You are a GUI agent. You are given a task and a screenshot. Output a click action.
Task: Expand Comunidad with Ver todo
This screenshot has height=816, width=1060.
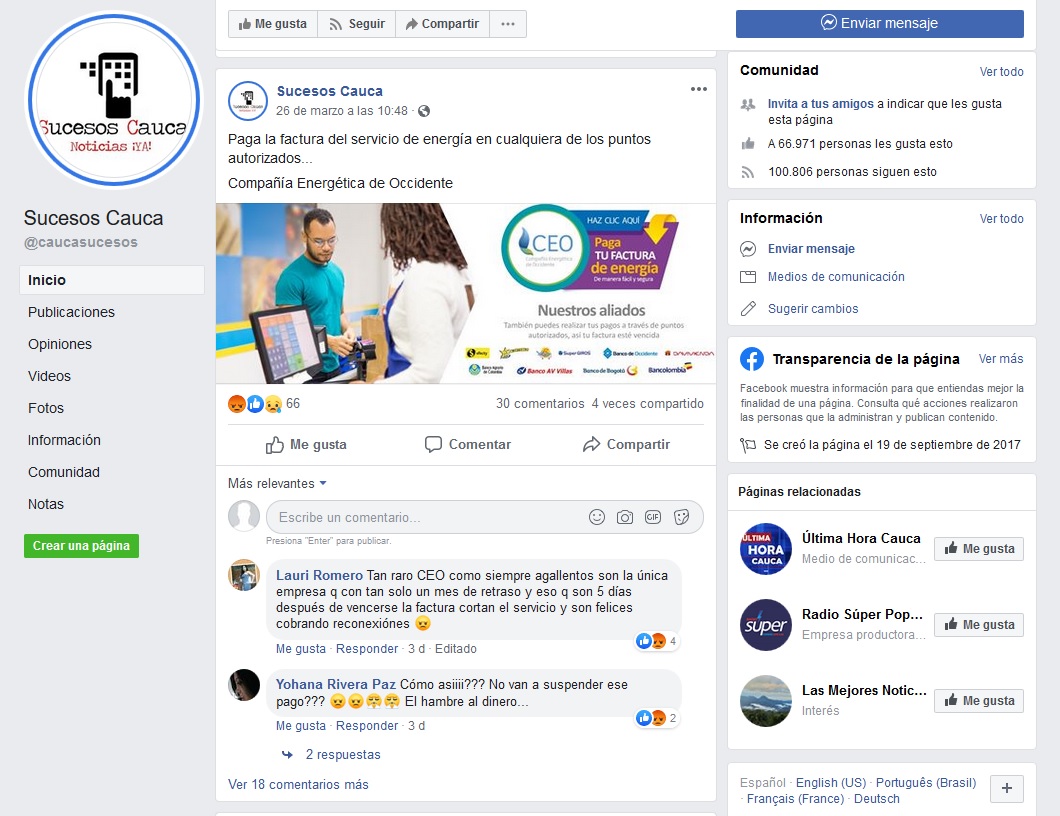tap(1001, 72)
